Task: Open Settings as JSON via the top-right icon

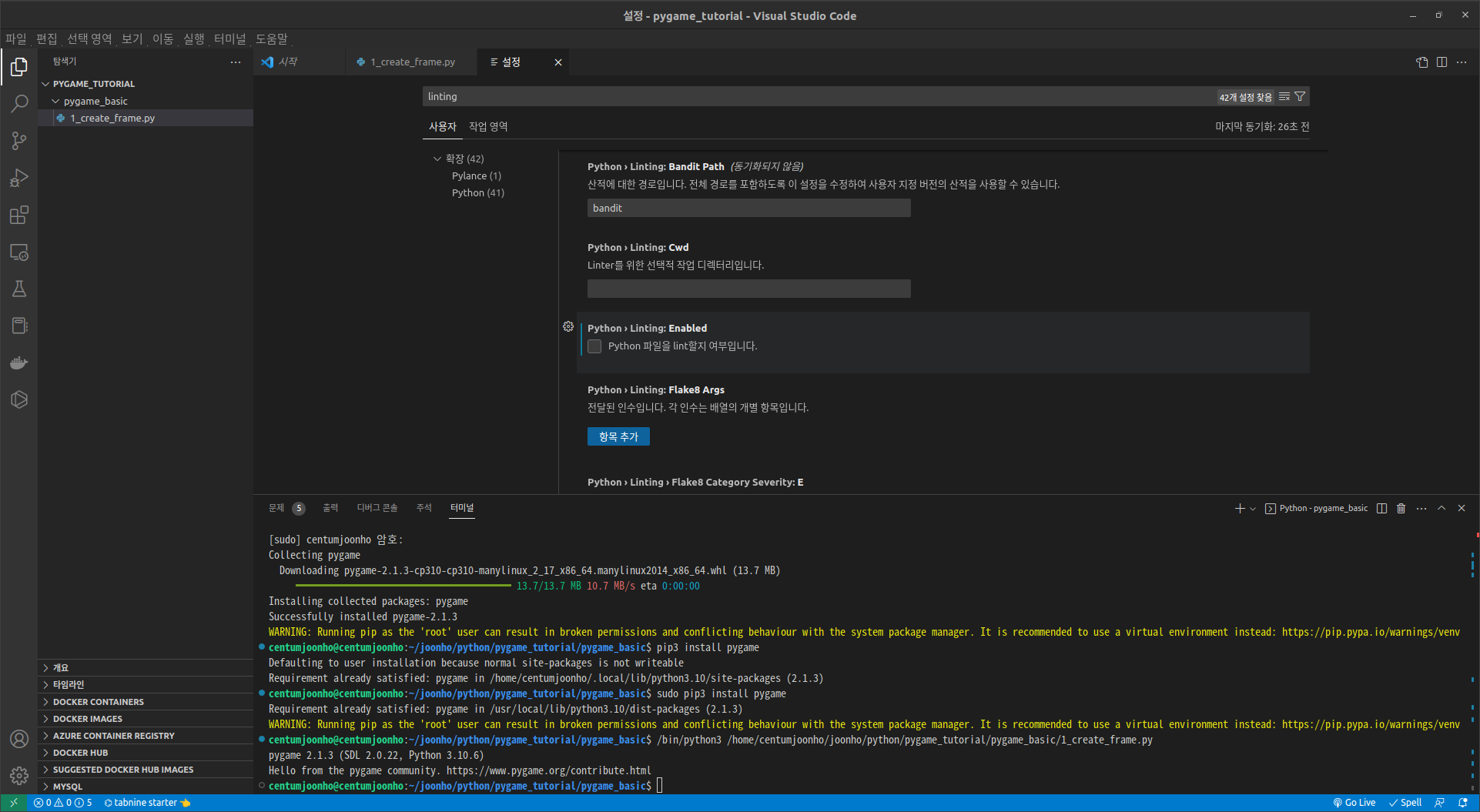Action: [x=1422, y=62]
